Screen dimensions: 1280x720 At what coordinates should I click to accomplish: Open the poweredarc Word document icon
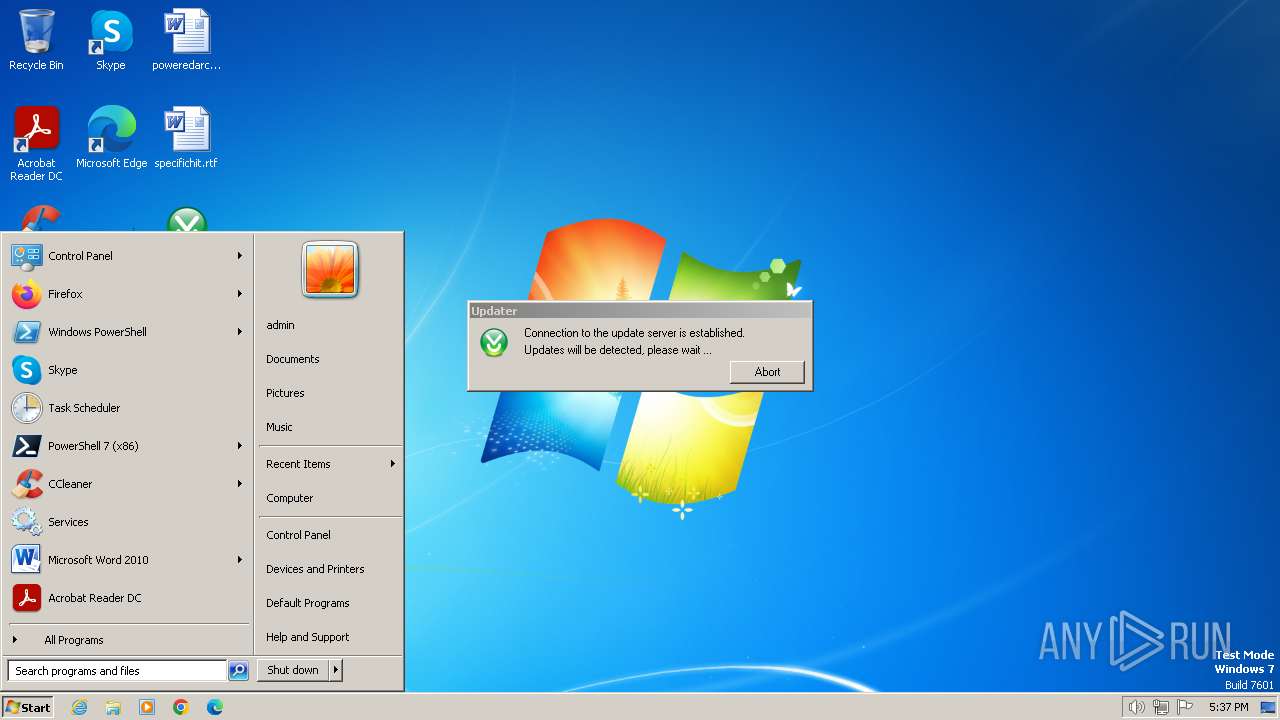[x=186, y=40]
